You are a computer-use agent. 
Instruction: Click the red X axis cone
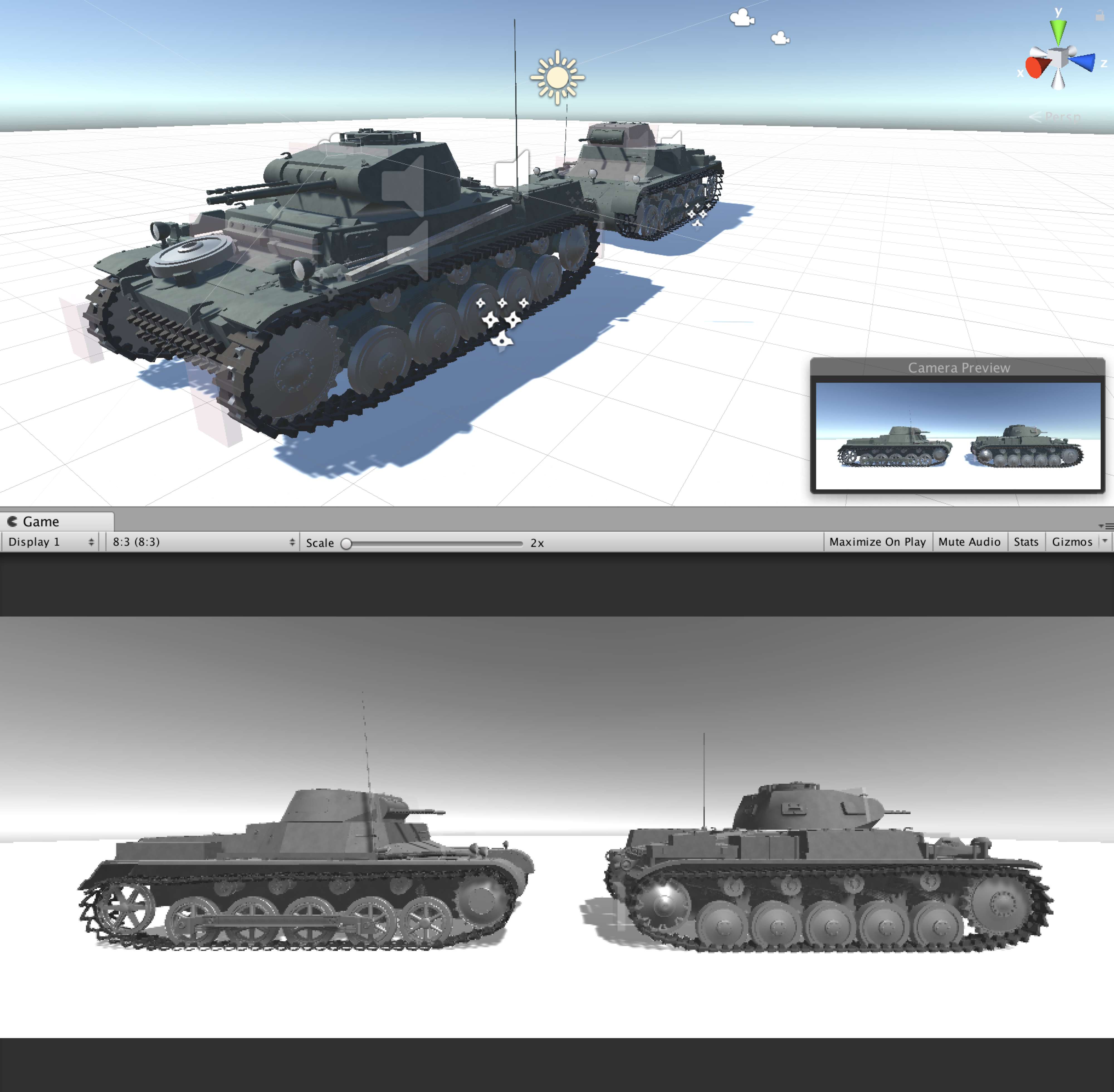pyautogui.click(x=1035, y=68)
